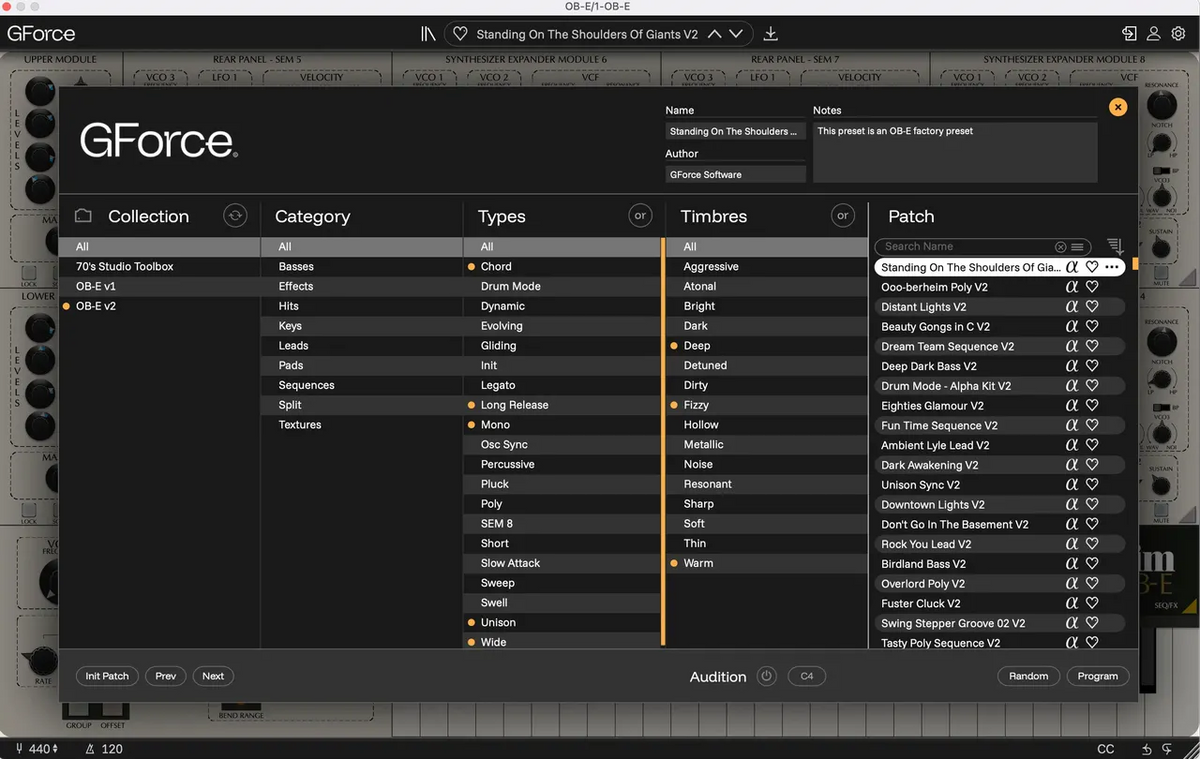
Task: Open the three-dot menu on the selected patch
Action: pos(1112,267)
